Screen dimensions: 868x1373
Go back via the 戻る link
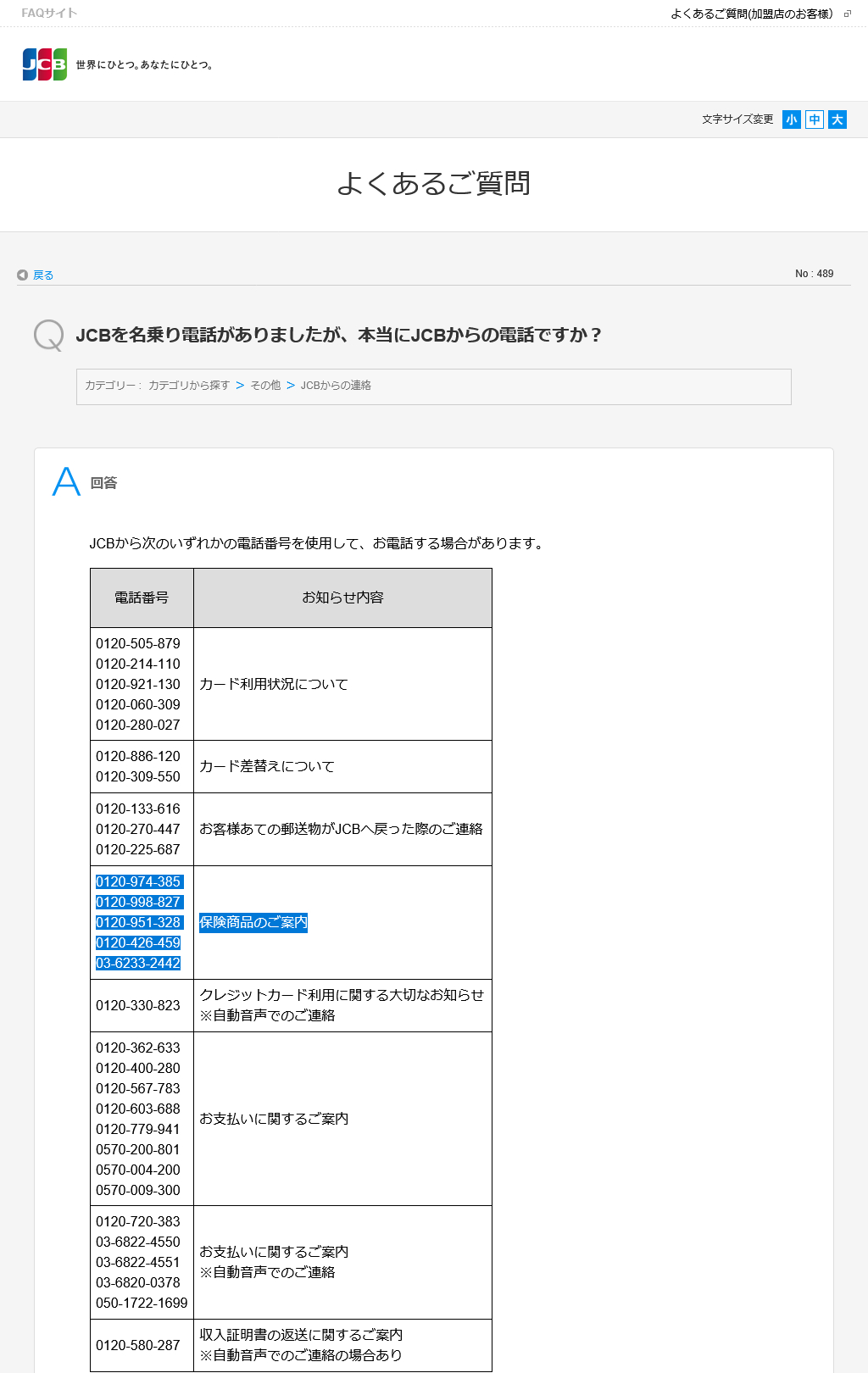(43, 275)
